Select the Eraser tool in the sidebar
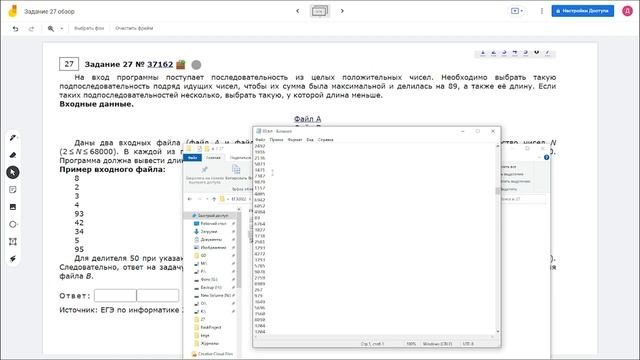 (13, 155)
